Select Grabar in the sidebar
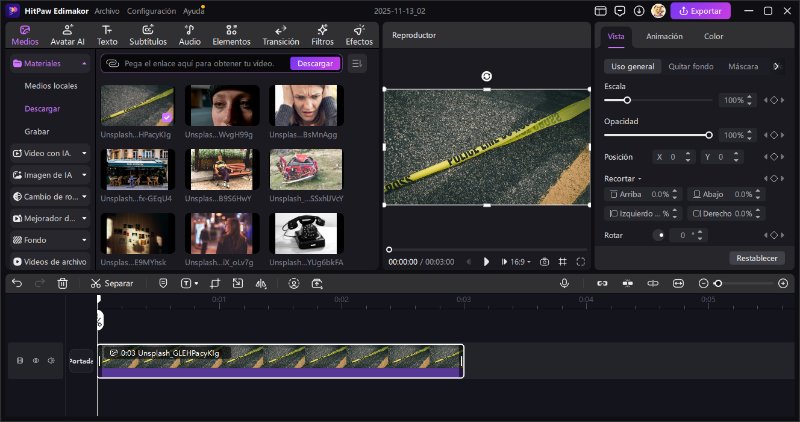 tap(37, 131)
